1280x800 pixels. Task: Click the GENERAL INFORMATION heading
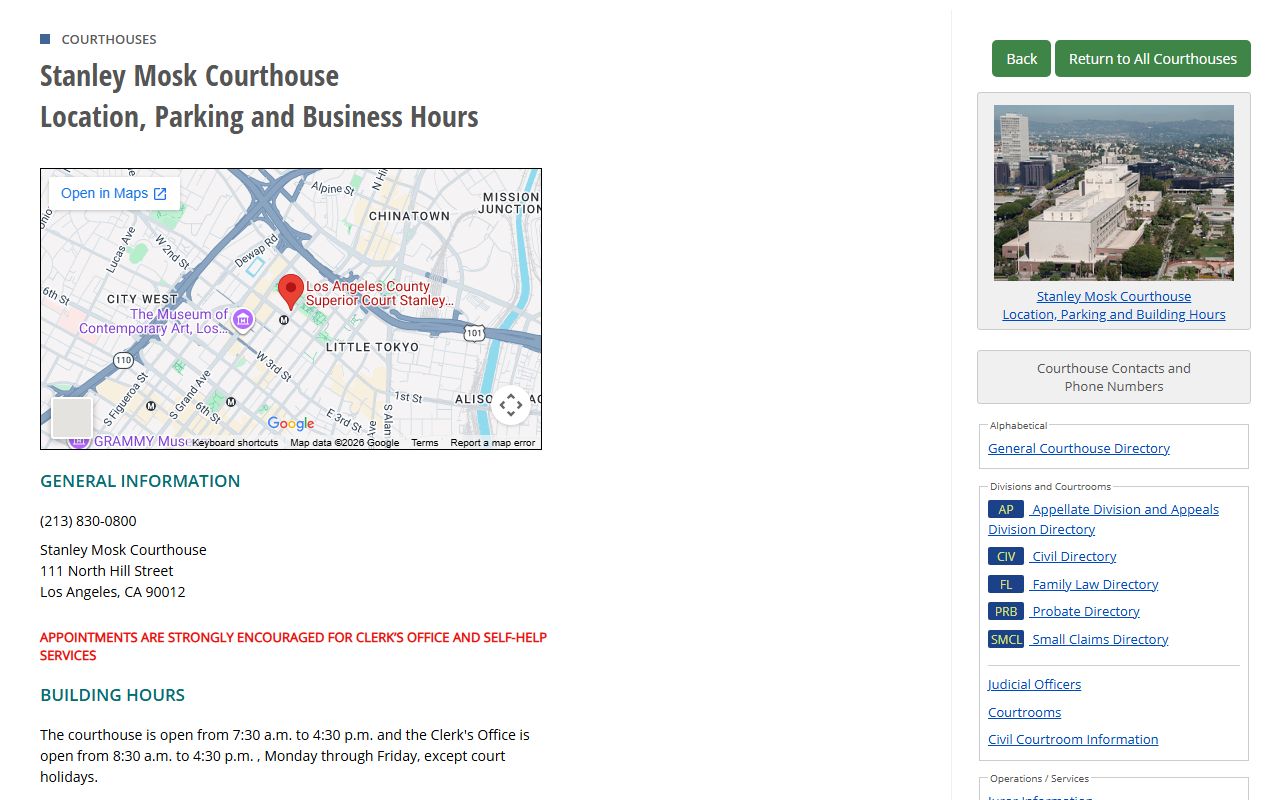pyautogui.click(x=140, y=481)
